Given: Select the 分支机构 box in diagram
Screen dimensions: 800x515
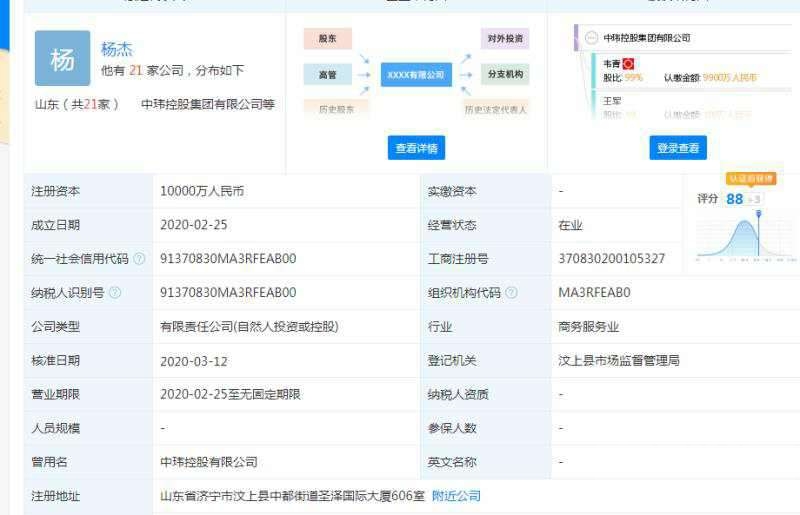Looking at the screenshot, I should pos(506,74).
